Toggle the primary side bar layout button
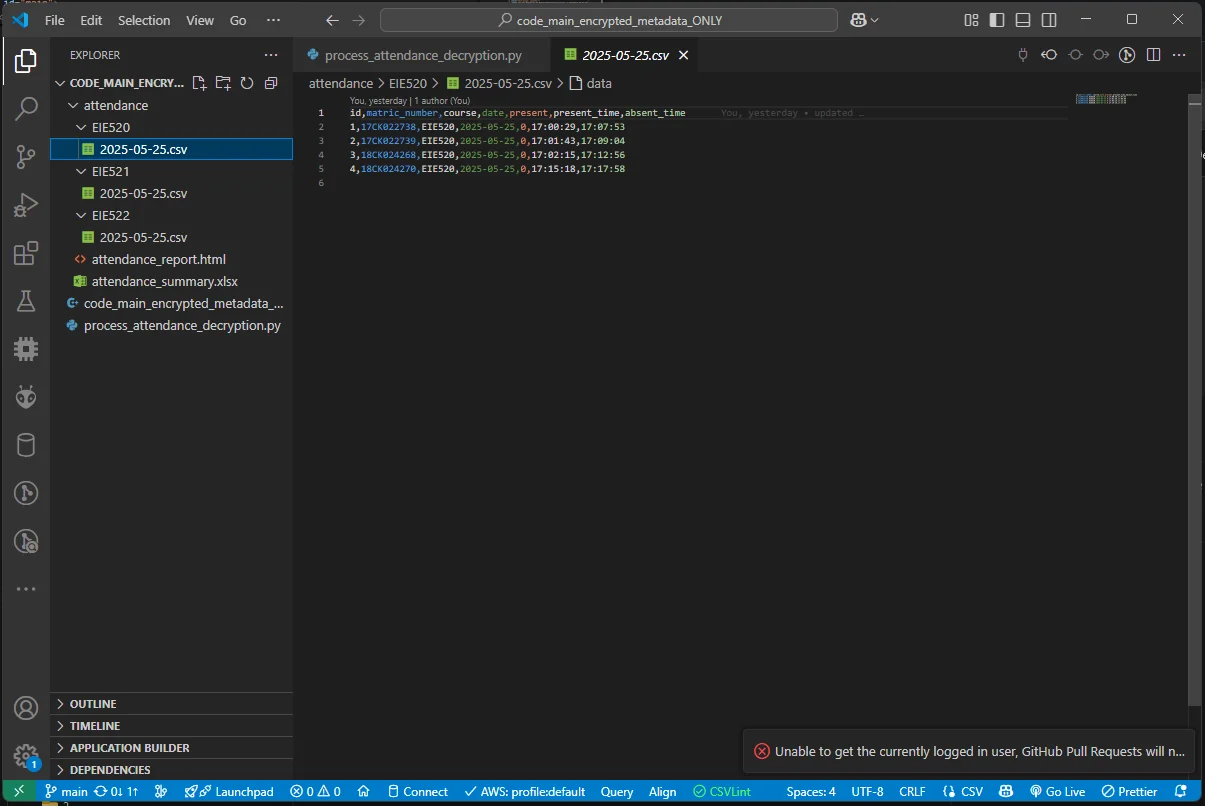The width and height of the screenshot is (1205, 806). click(997, 20)
